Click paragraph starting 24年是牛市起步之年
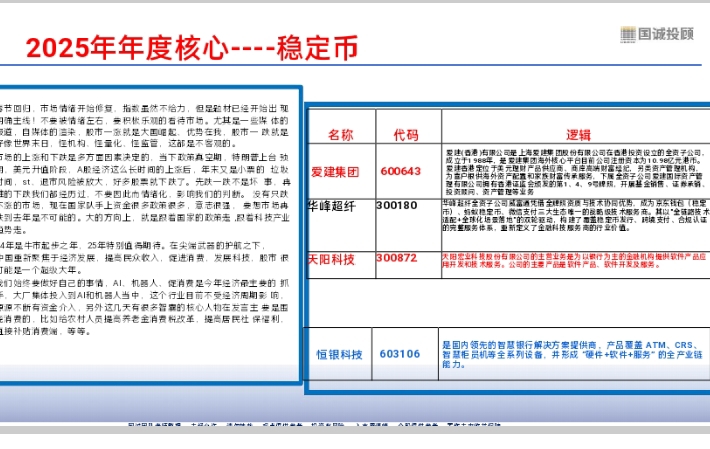 pyautogui.click(x=144, y=258)
